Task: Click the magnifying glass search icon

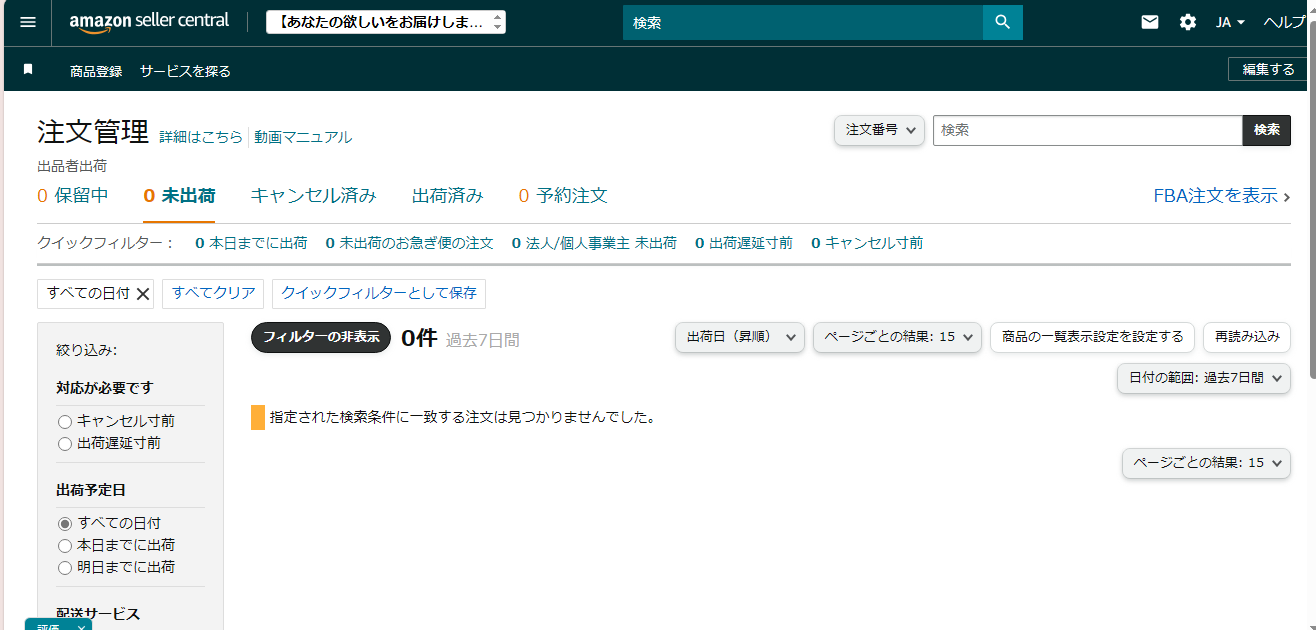Action: coord(1002,22)
